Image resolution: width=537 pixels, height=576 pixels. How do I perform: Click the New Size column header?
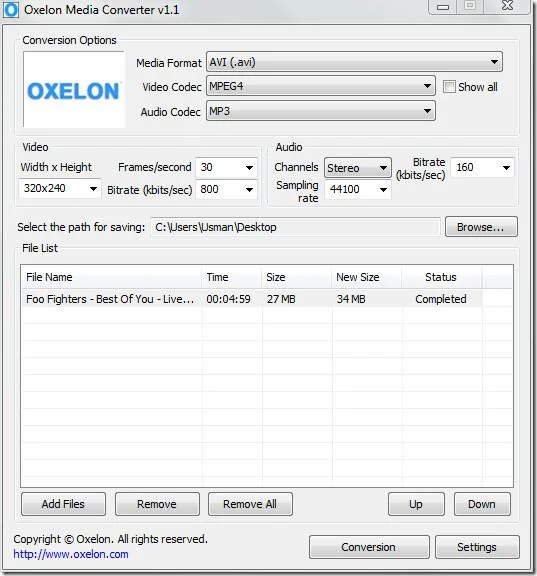367,277
